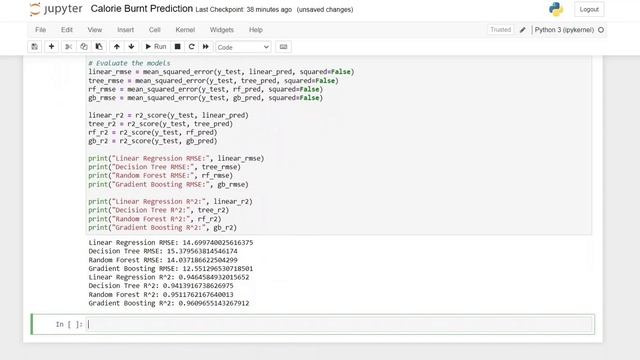Screen dimensions: 640x360
Task: Click the '(unsaved changes)' status text
Action: 325,9
